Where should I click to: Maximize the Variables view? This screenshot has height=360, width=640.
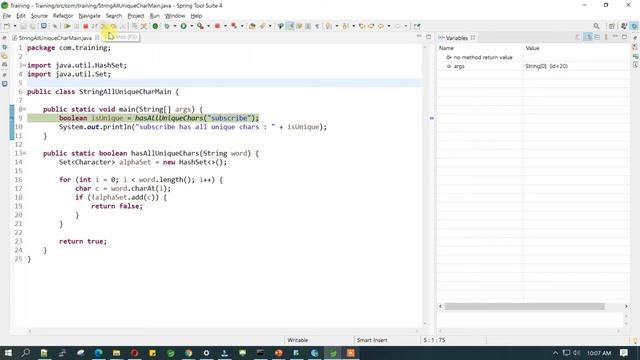point(624,37)
